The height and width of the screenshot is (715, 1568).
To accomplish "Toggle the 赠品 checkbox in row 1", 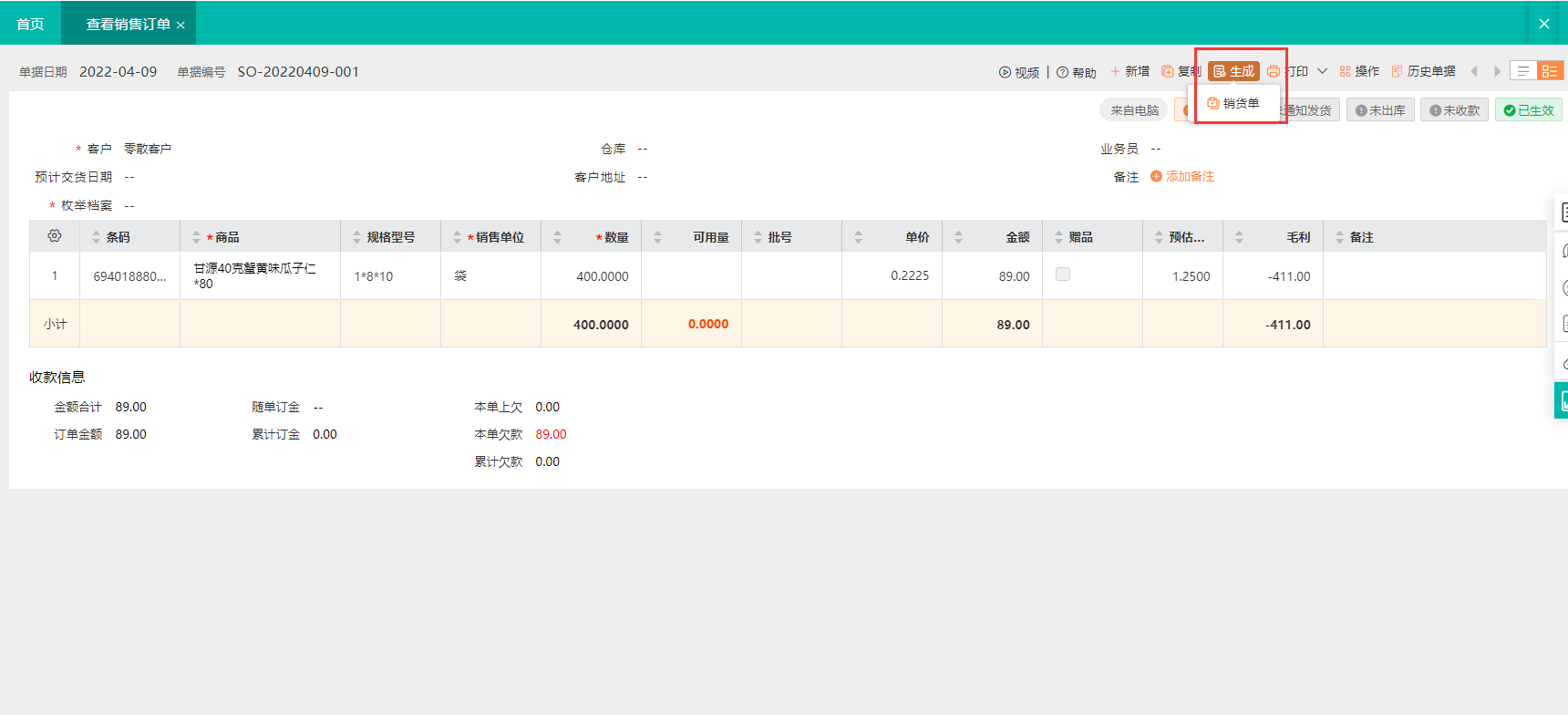I will coord(1063,275).
